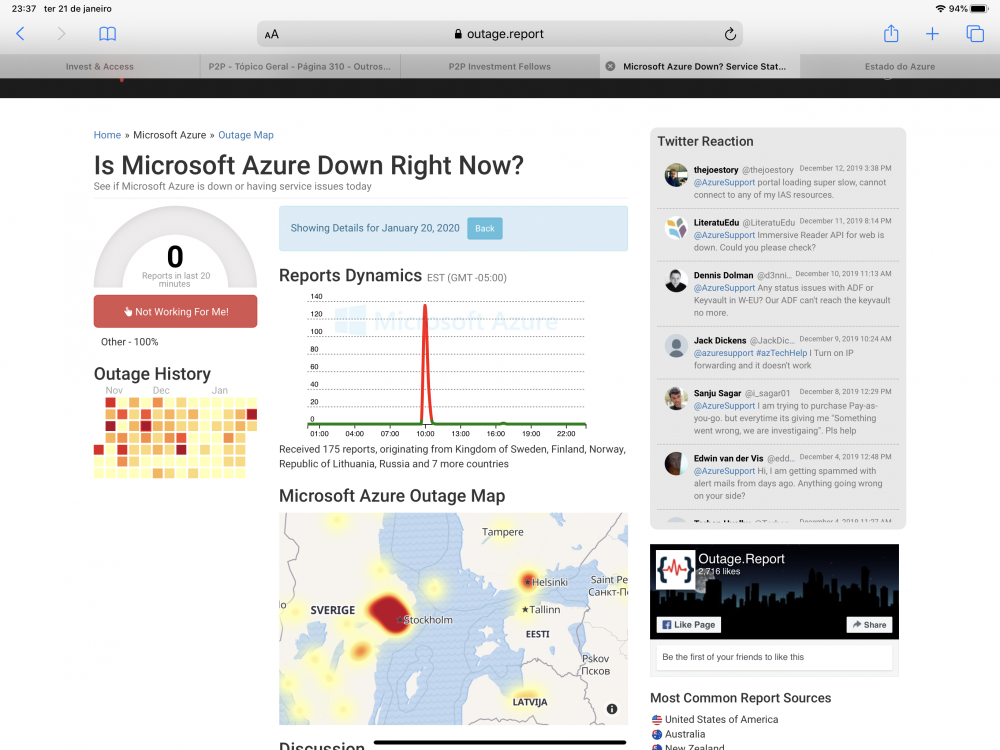The height and width of the screenshot is (750, 1000).
Task: Click the Facebook Share button
Action: [868, 625]
